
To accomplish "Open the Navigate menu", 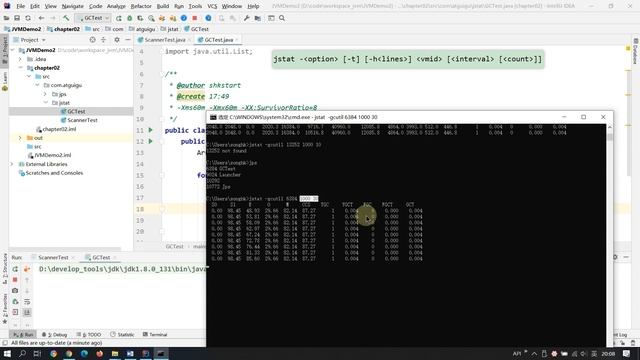I will click(72, 6).
